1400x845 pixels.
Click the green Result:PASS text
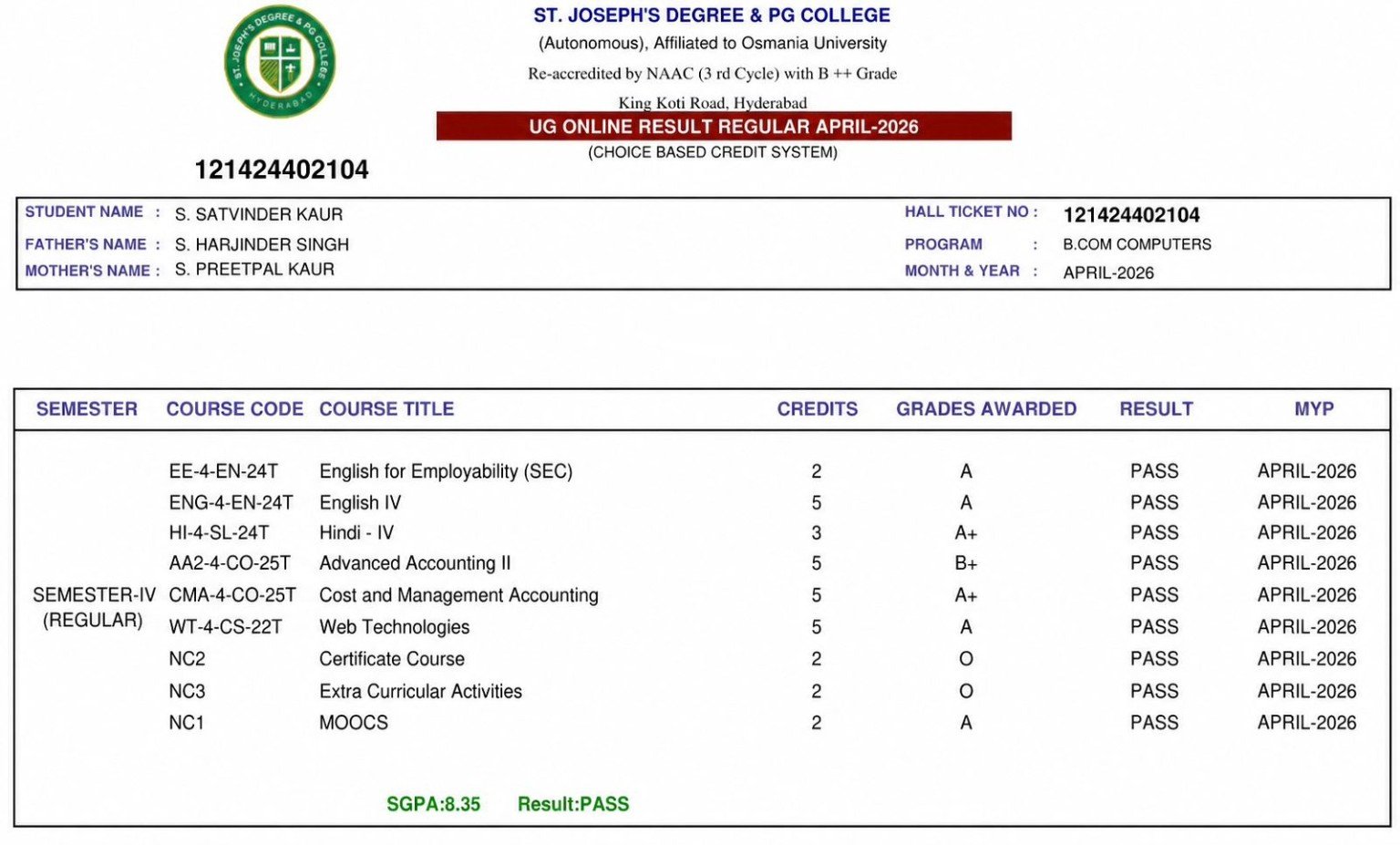[573, 804]
